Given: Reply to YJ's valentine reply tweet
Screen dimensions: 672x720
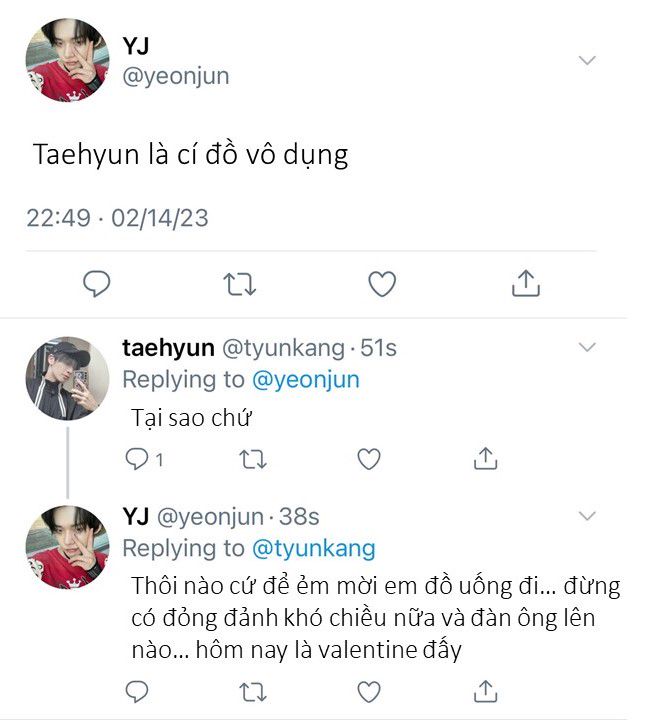Looking at the screenshot, I should (x=137, y=691).
